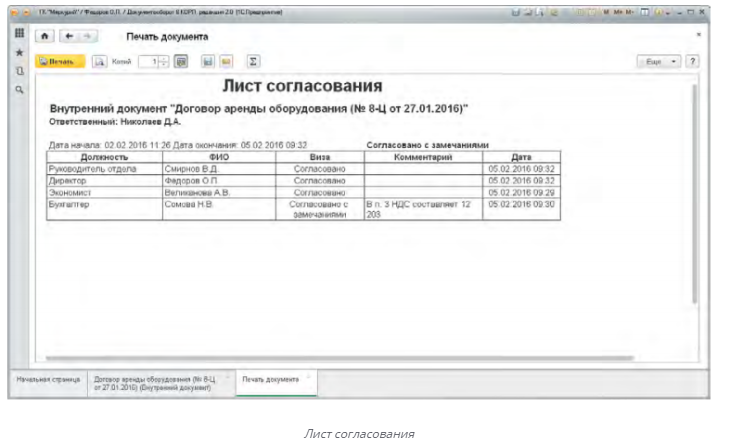The width and height of the screenshot is (729, 448).
Task: Click the search magnifier in the sidebar
Action: [x=18, y=90]
